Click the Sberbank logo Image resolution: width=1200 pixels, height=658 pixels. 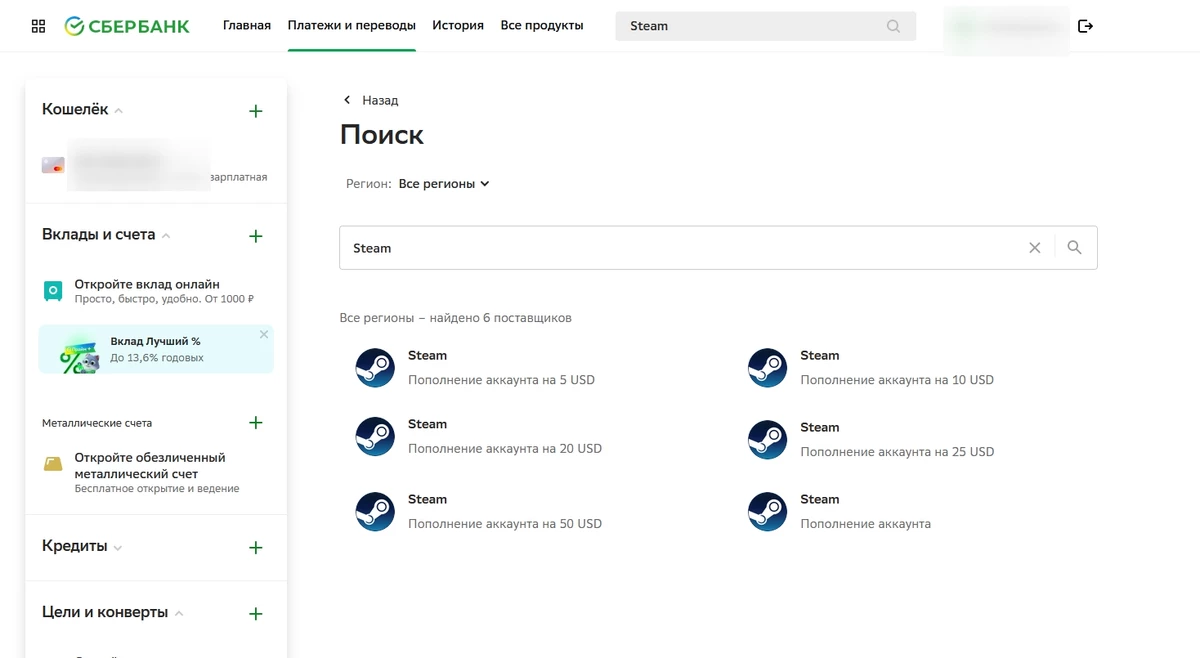pos(126,26)
